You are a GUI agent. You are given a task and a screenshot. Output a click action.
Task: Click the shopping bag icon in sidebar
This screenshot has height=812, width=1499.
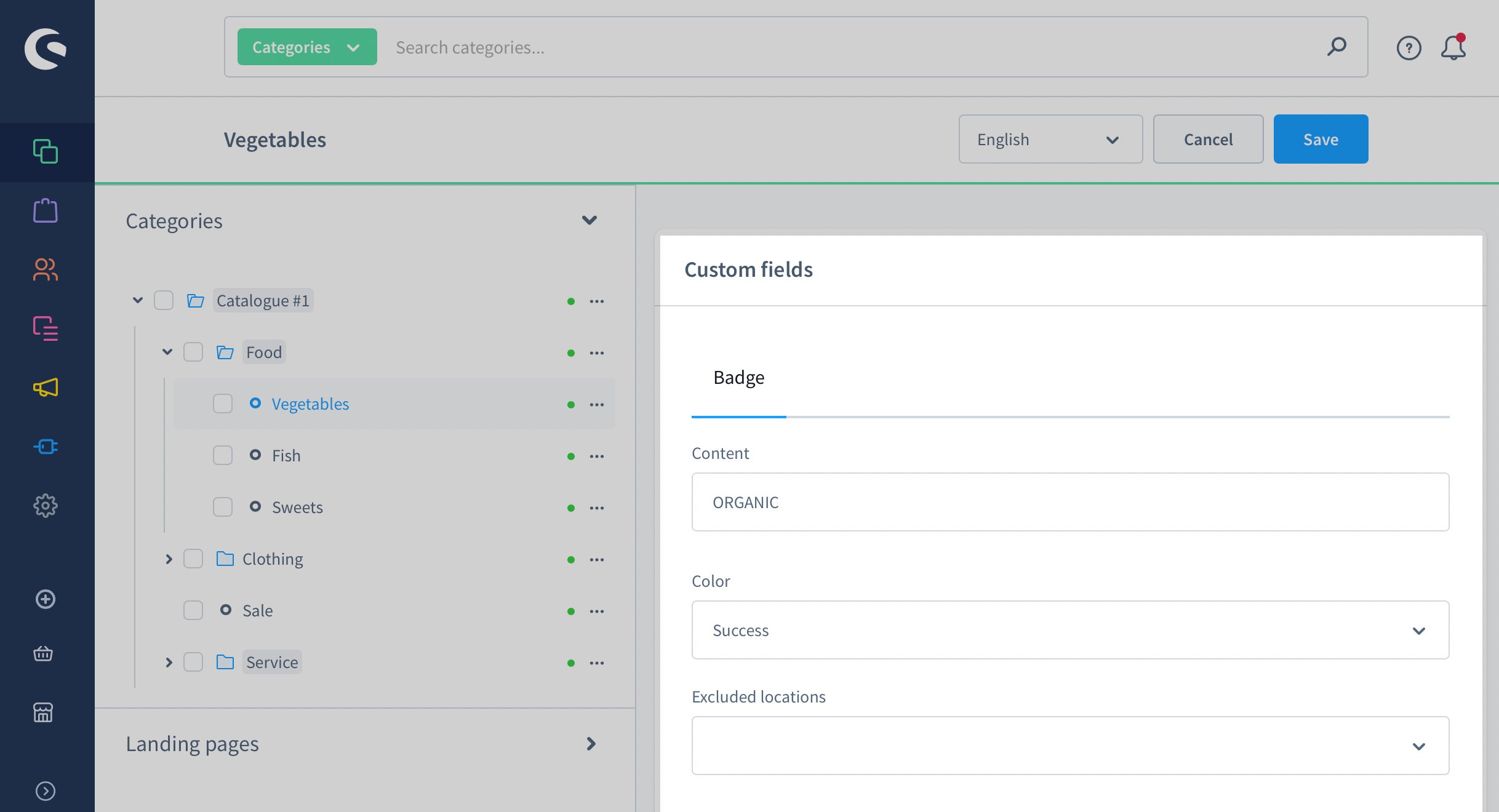(47, 210)
